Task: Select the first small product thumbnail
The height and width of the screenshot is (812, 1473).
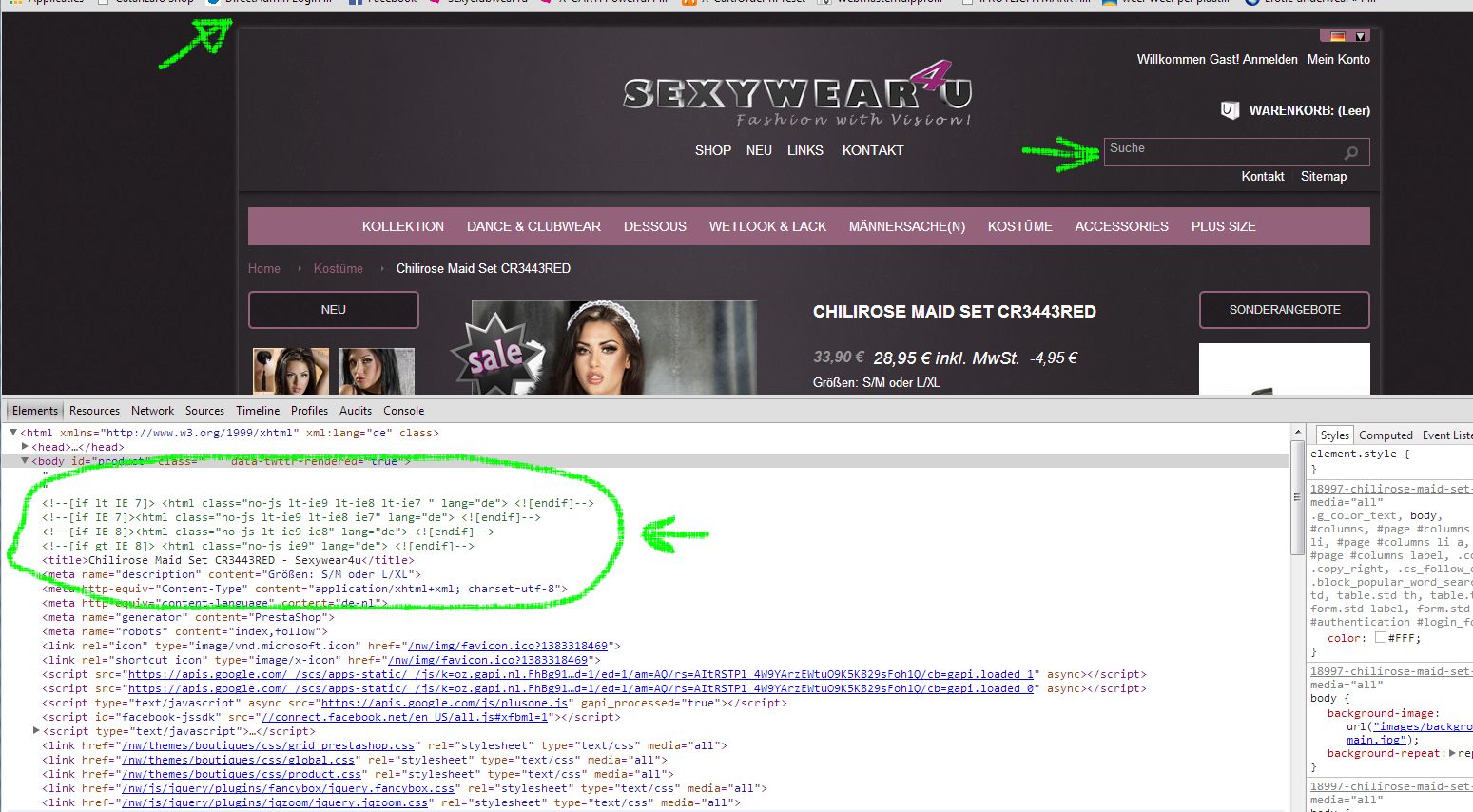Action: (x=291, y=371)
